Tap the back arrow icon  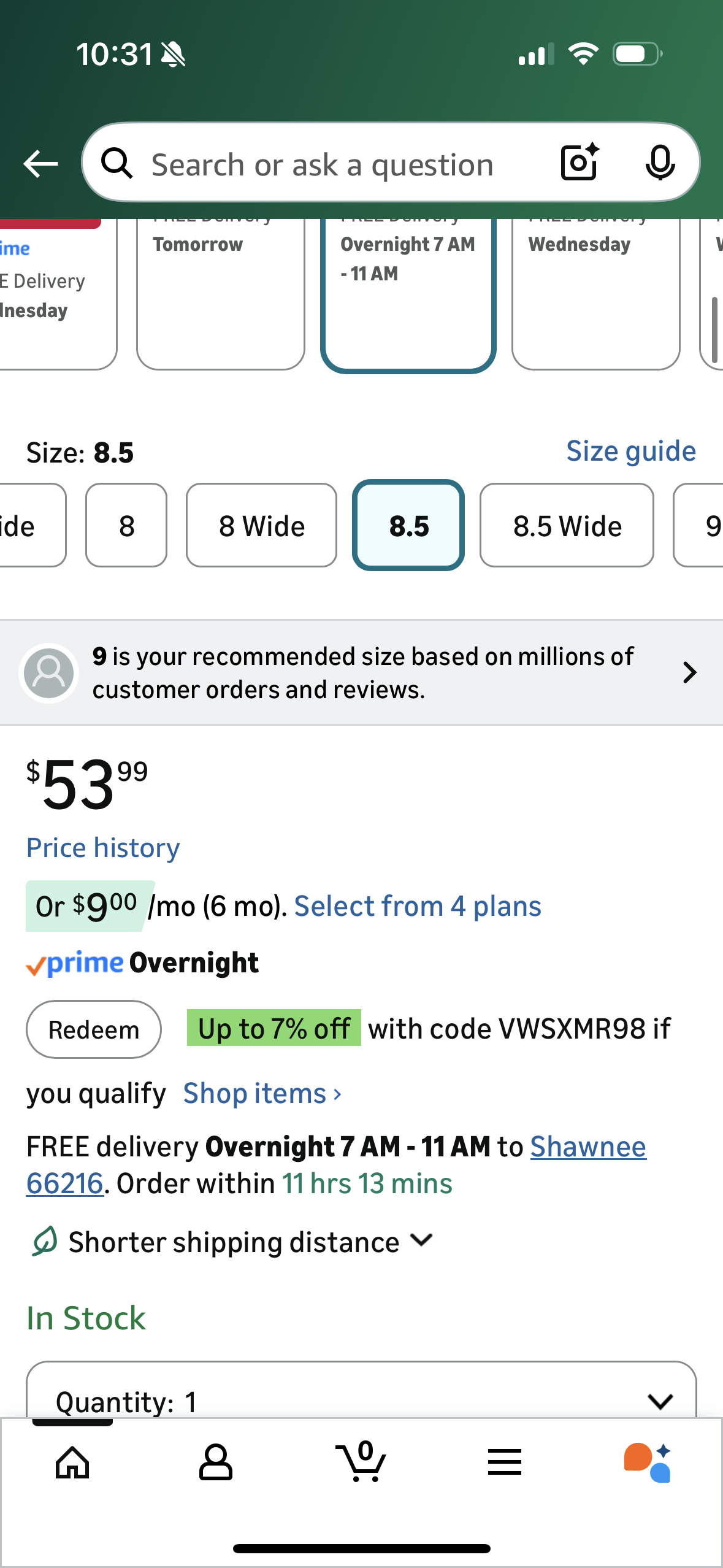[40, 164]
